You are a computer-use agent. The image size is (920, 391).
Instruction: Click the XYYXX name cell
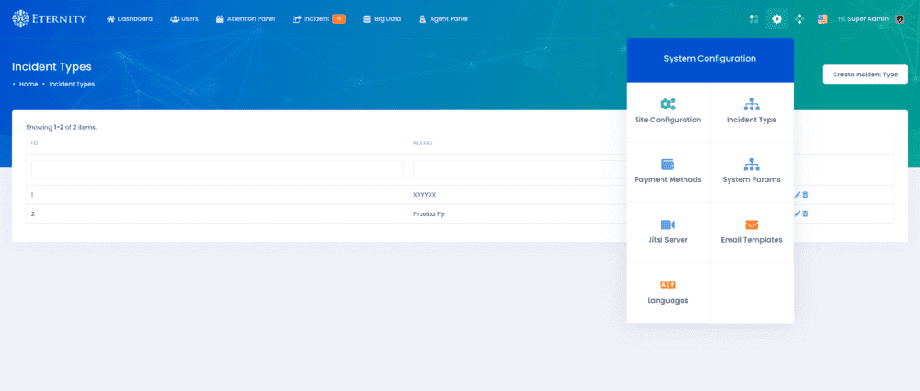pyautogui.click(x=424, y=195)
